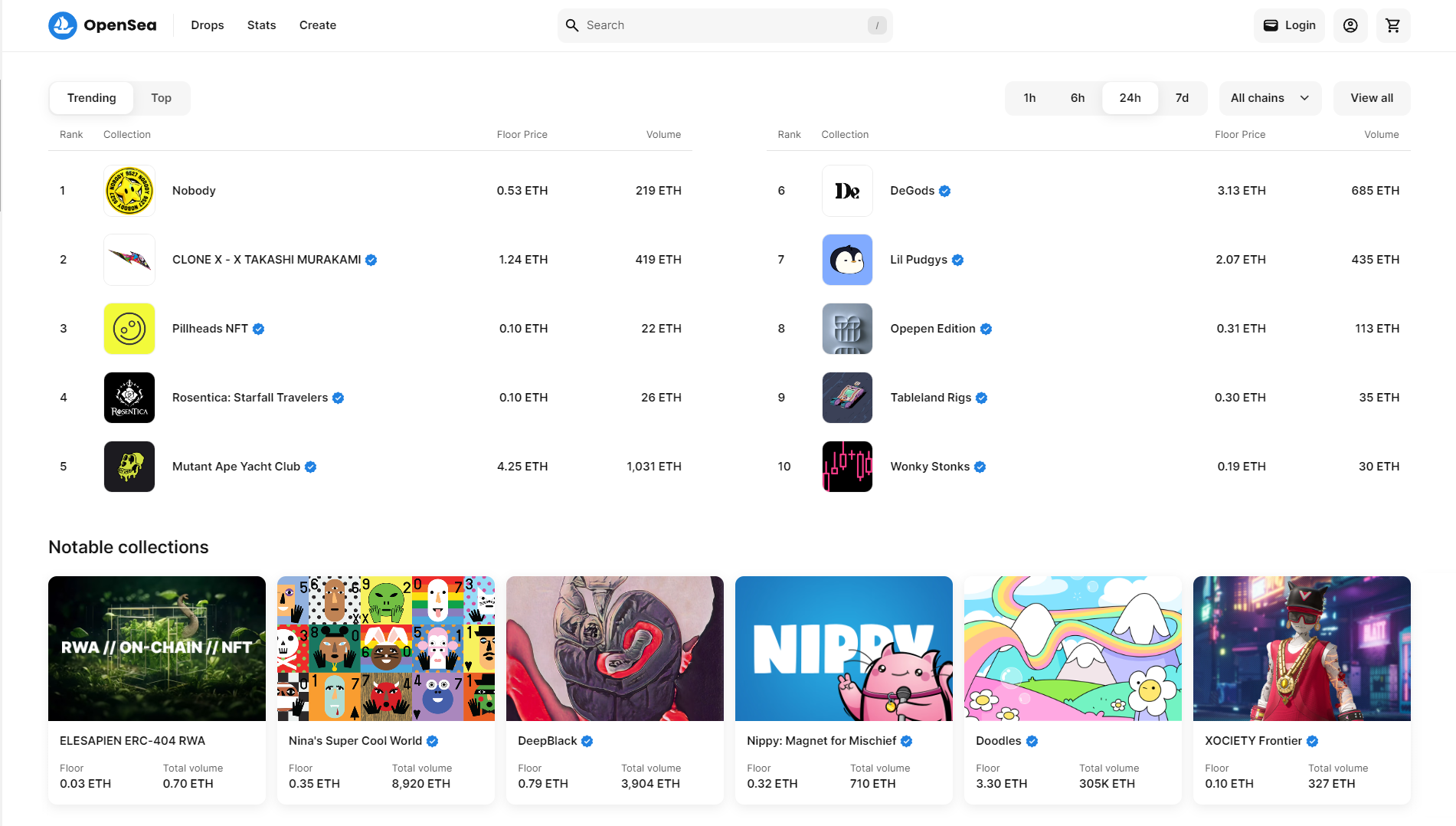Open the ELESAPIEN ERC-404 RWA card image
The width and height of the screenshot is (1456, 826).
(x=157, y=648)
